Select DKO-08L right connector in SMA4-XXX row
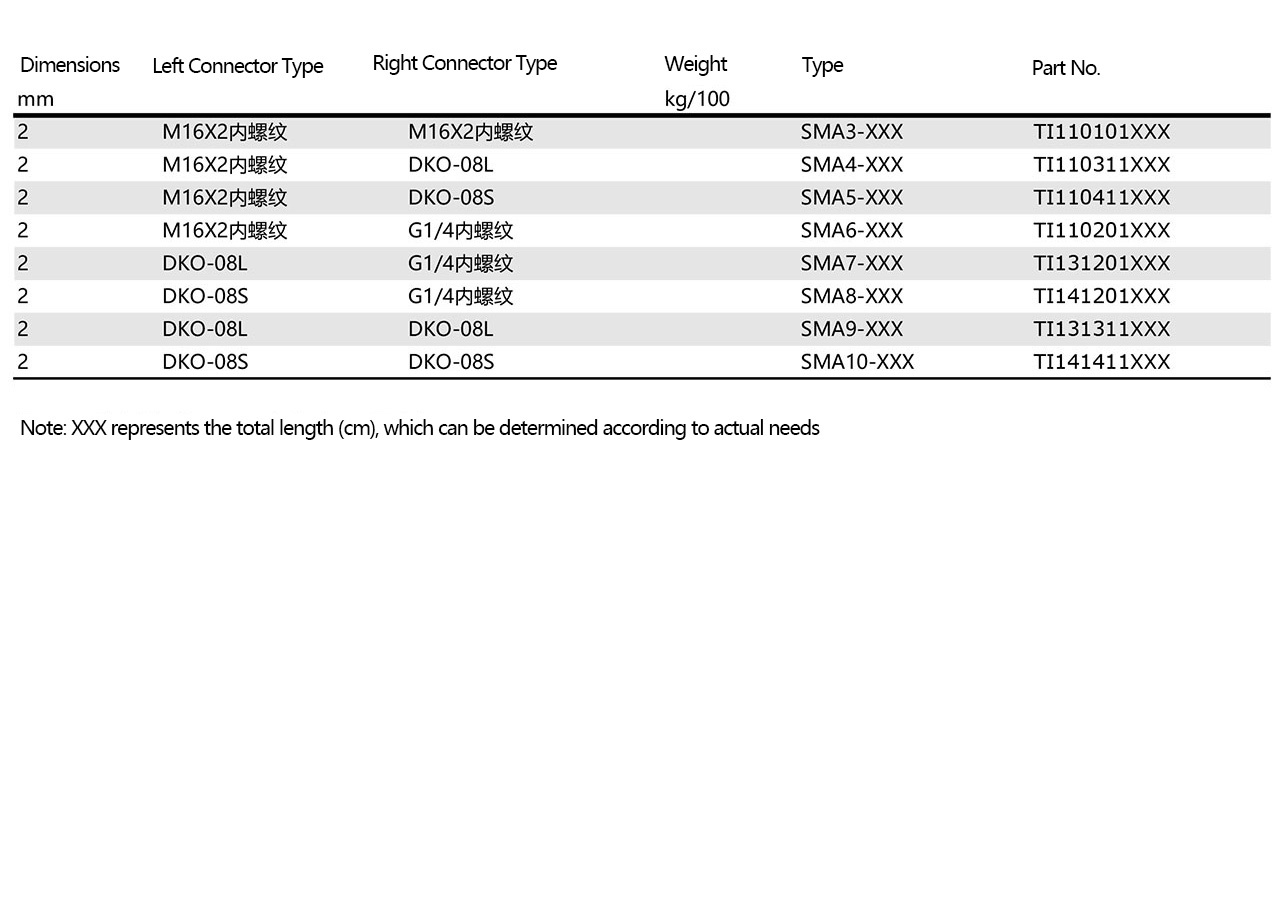Screen dimensions: 1280x900 (451, 165)
